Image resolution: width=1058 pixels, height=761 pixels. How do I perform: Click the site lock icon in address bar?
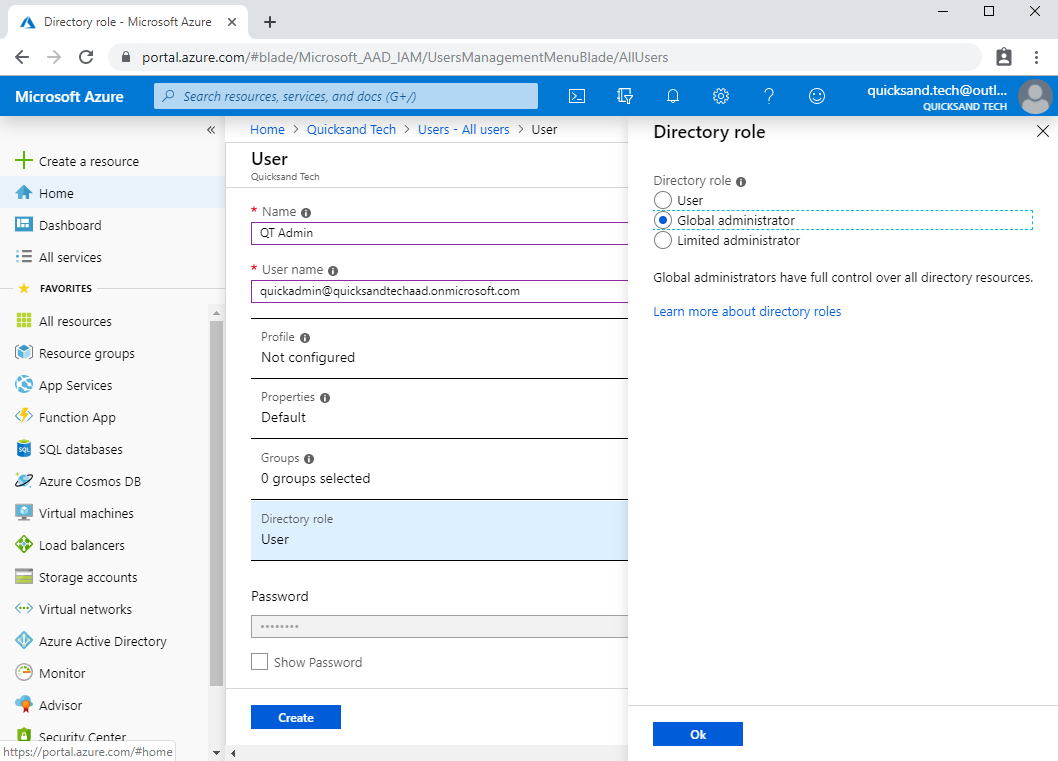(x=126, y=57)
